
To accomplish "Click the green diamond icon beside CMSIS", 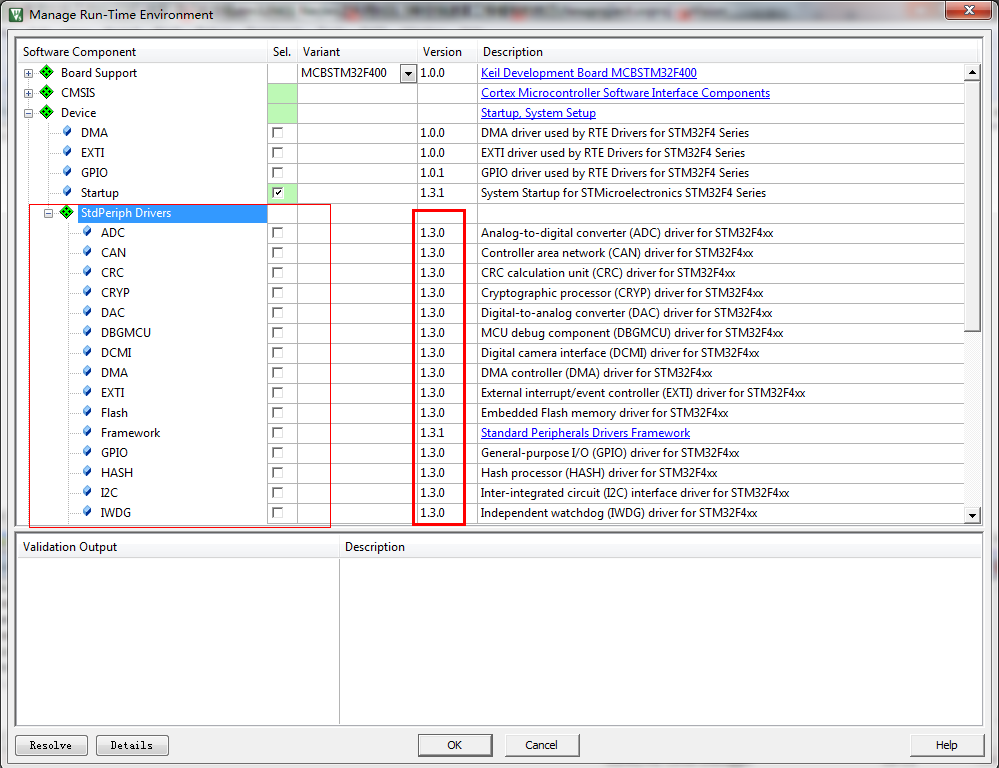I will [47, 92].
